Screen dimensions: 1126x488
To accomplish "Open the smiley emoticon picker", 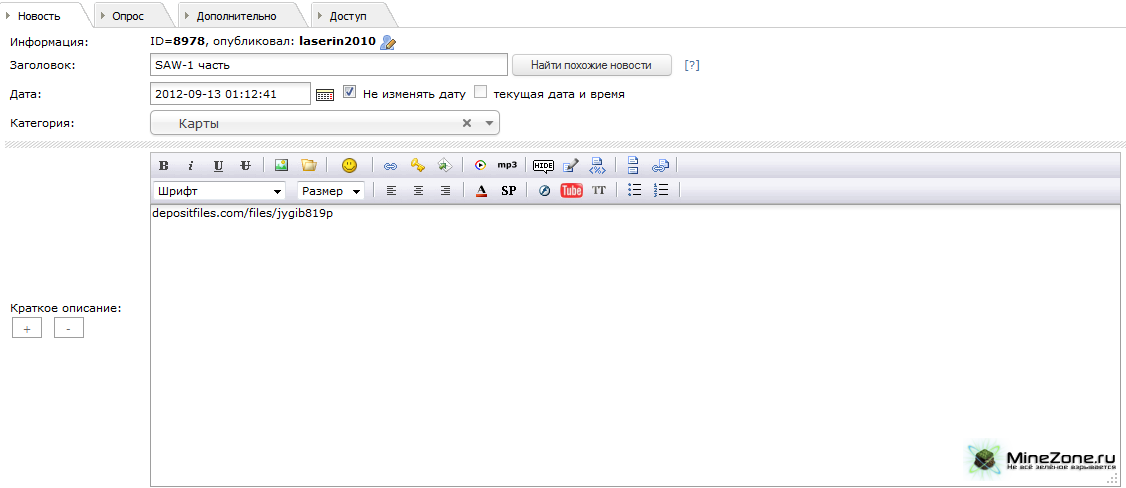I will pos(349,165).
